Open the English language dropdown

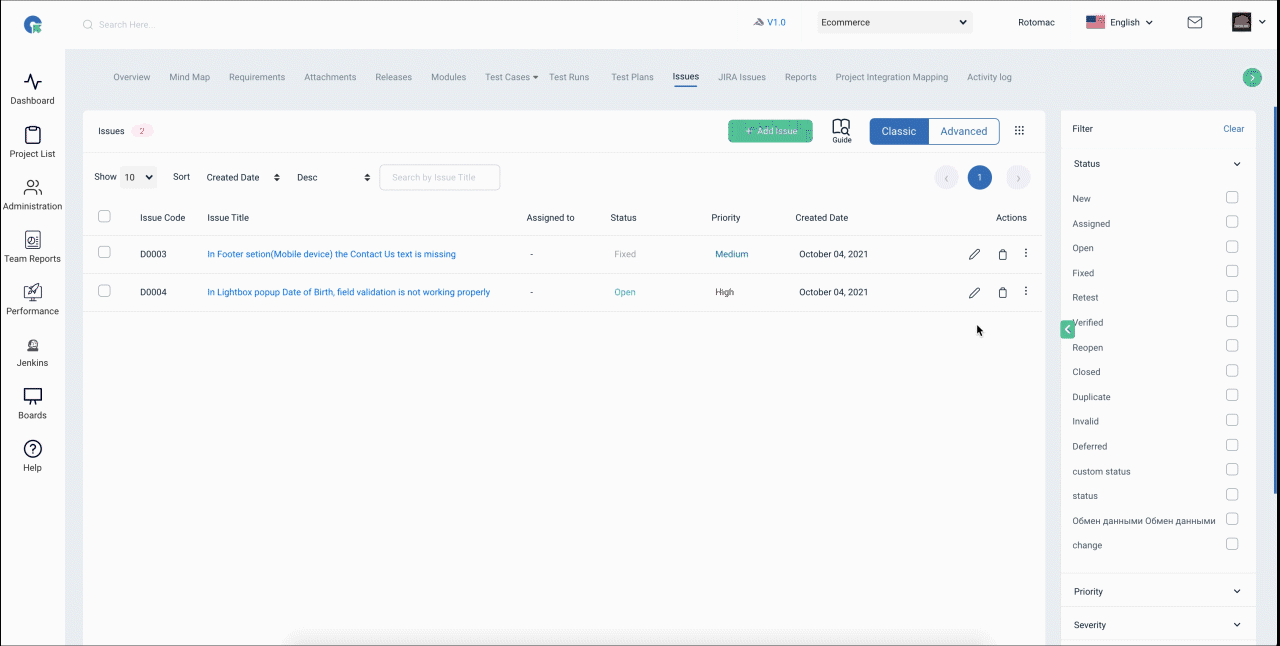(x=1119, y=22)
